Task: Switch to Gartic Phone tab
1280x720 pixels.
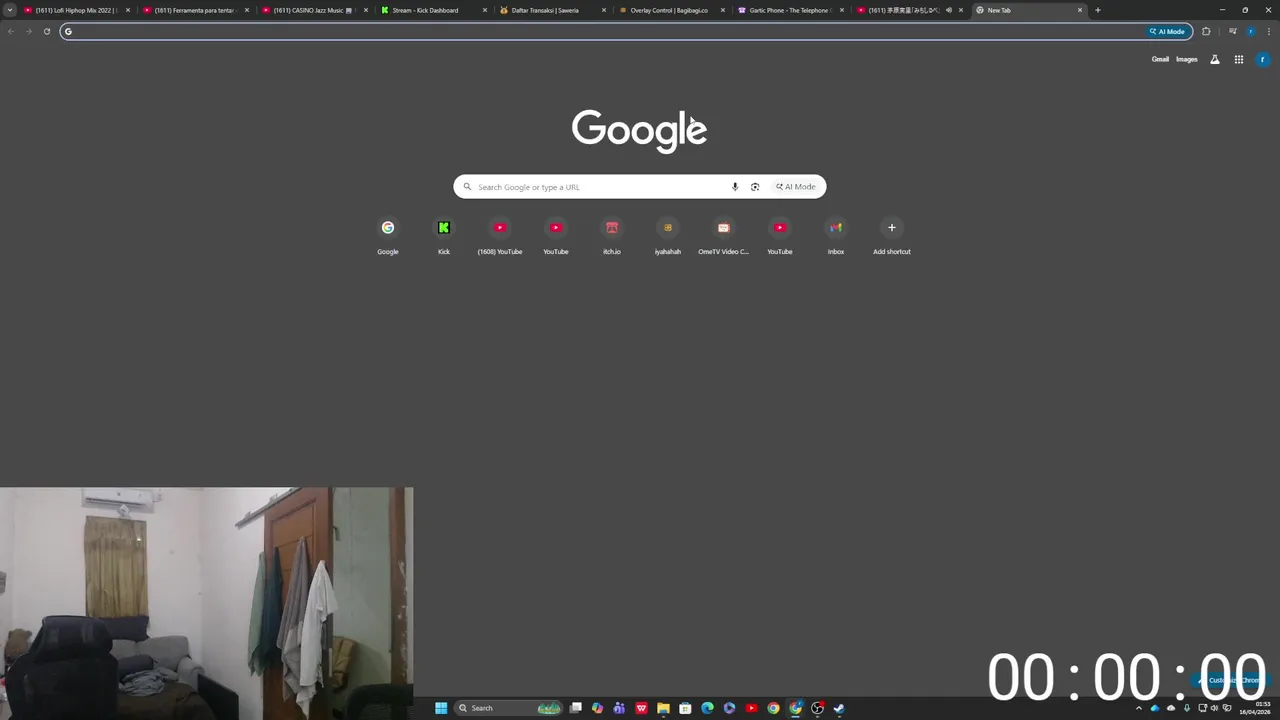Action: point(790,10)
